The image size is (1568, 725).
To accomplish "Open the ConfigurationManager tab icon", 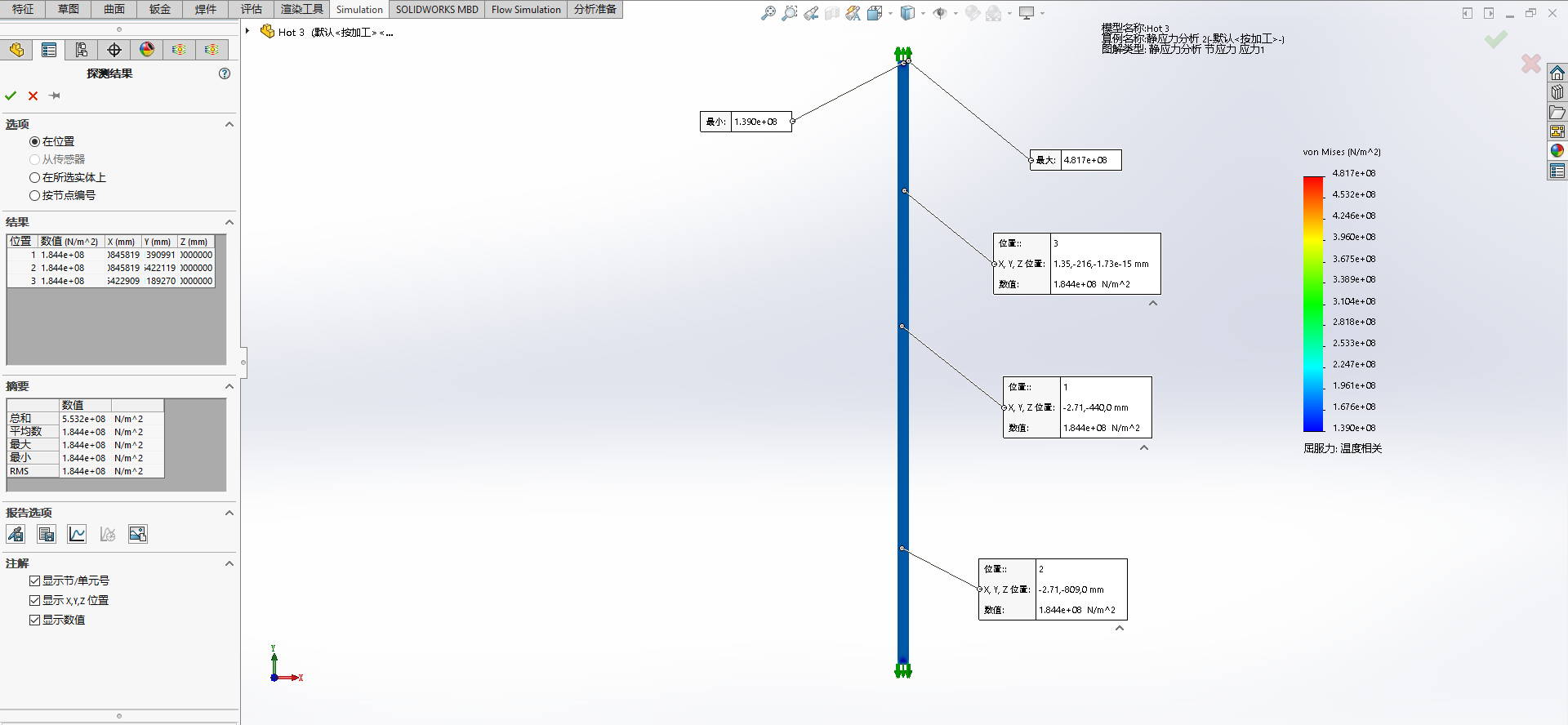I will pyautogui.click(x=82, y=50).
